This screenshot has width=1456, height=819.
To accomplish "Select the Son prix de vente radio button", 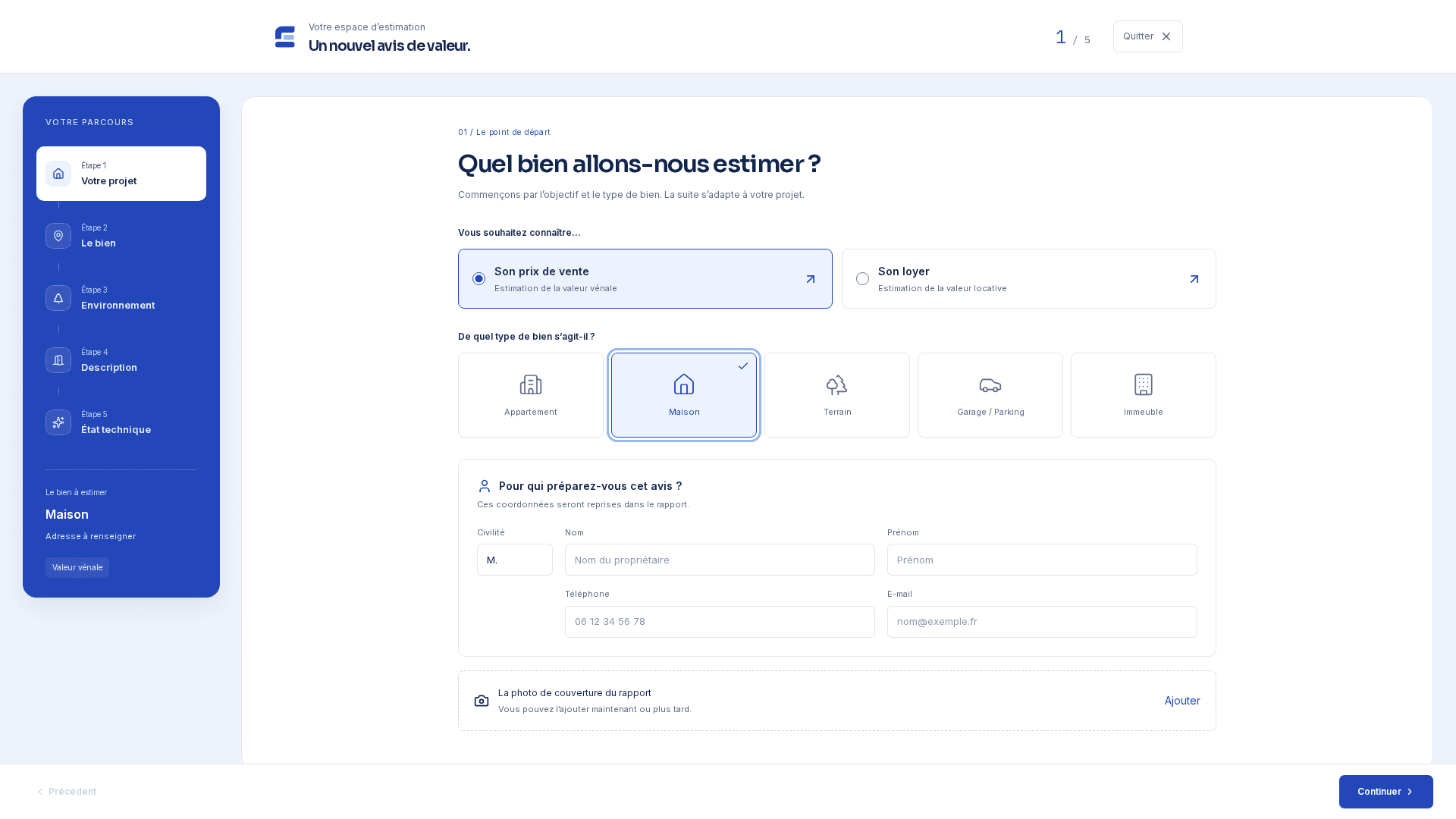I will [479, 279].
